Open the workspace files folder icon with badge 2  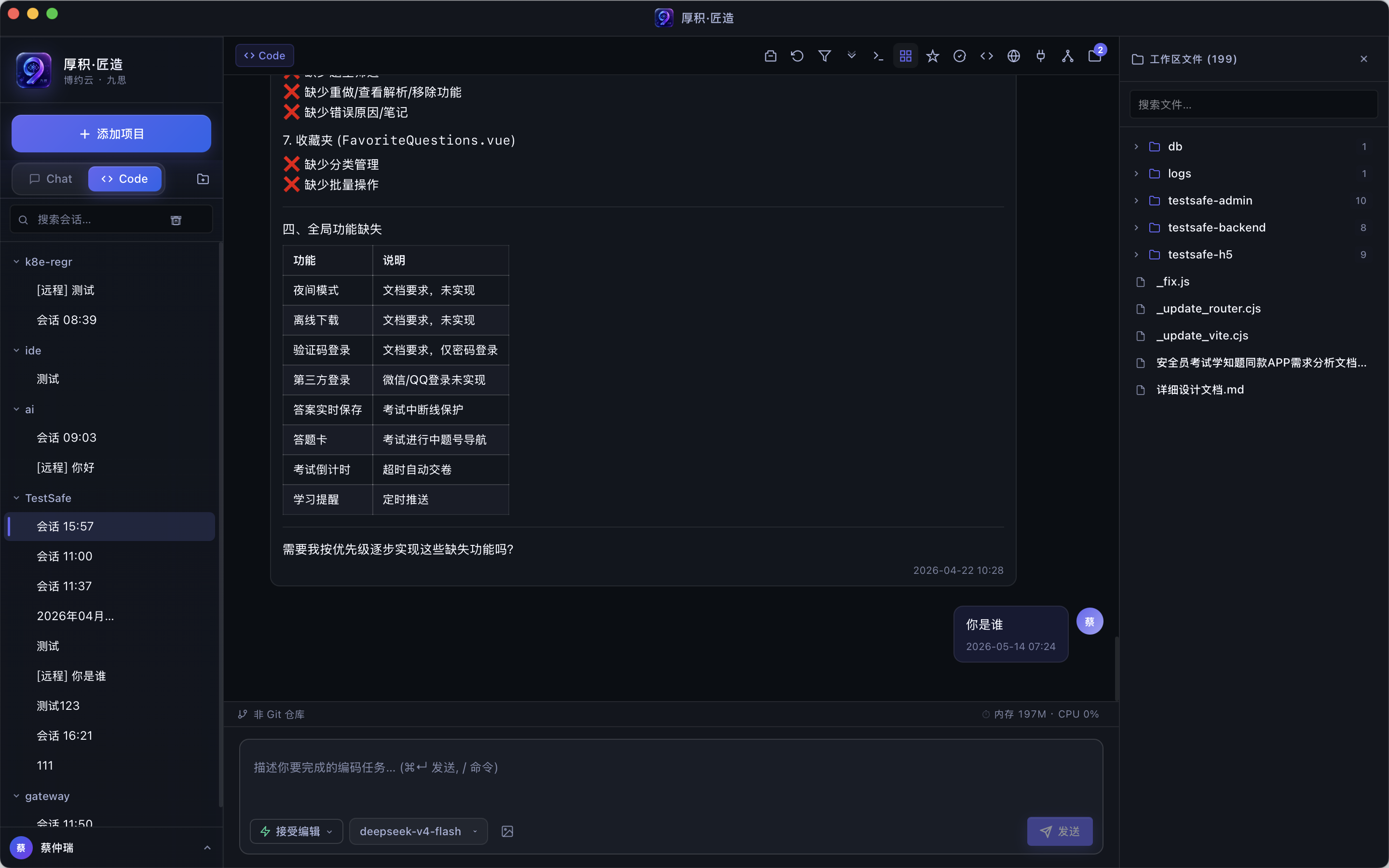click(x=1094, y=55)
